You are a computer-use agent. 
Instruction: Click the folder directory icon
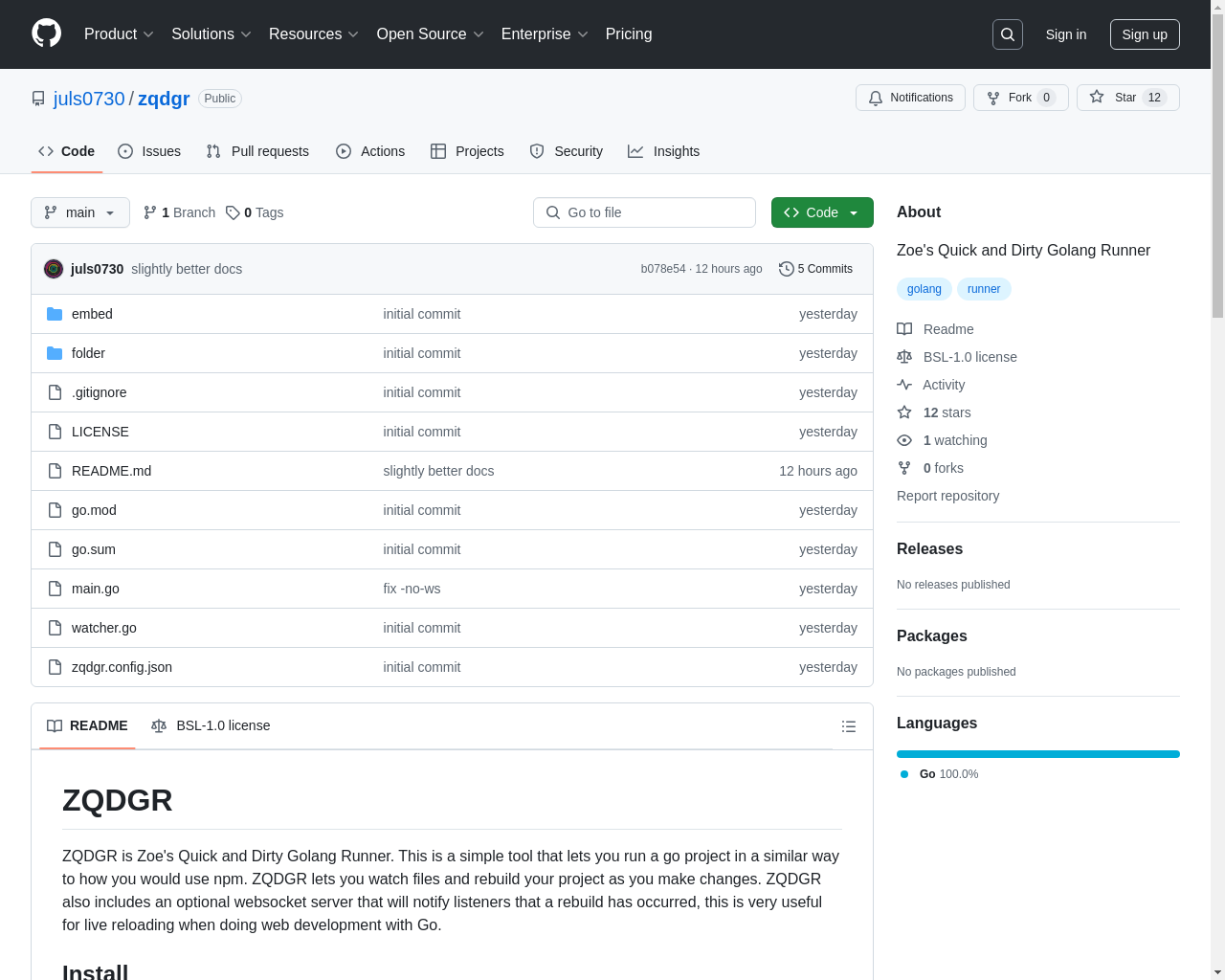point(55,353)
